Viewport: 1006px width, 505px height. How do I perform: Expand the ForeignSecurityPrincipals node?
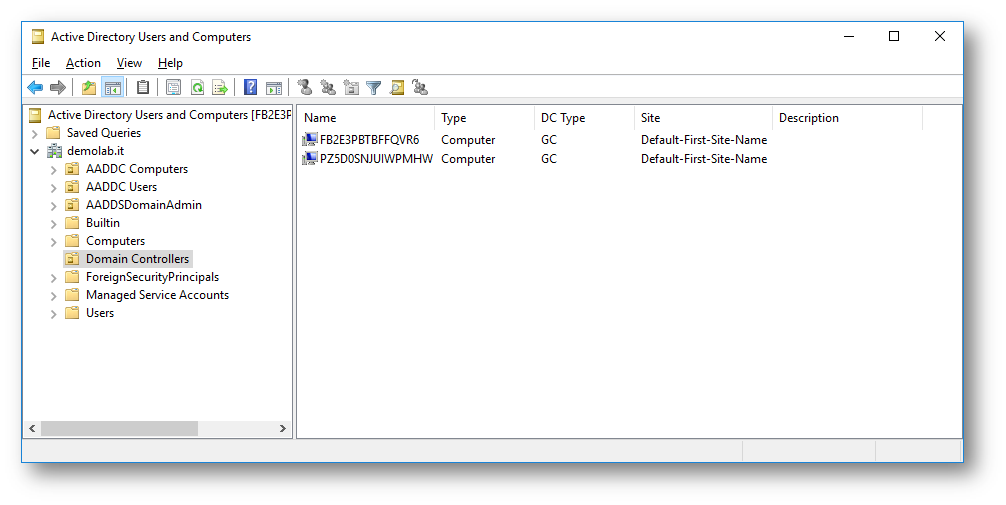click(x=54, y=277)
